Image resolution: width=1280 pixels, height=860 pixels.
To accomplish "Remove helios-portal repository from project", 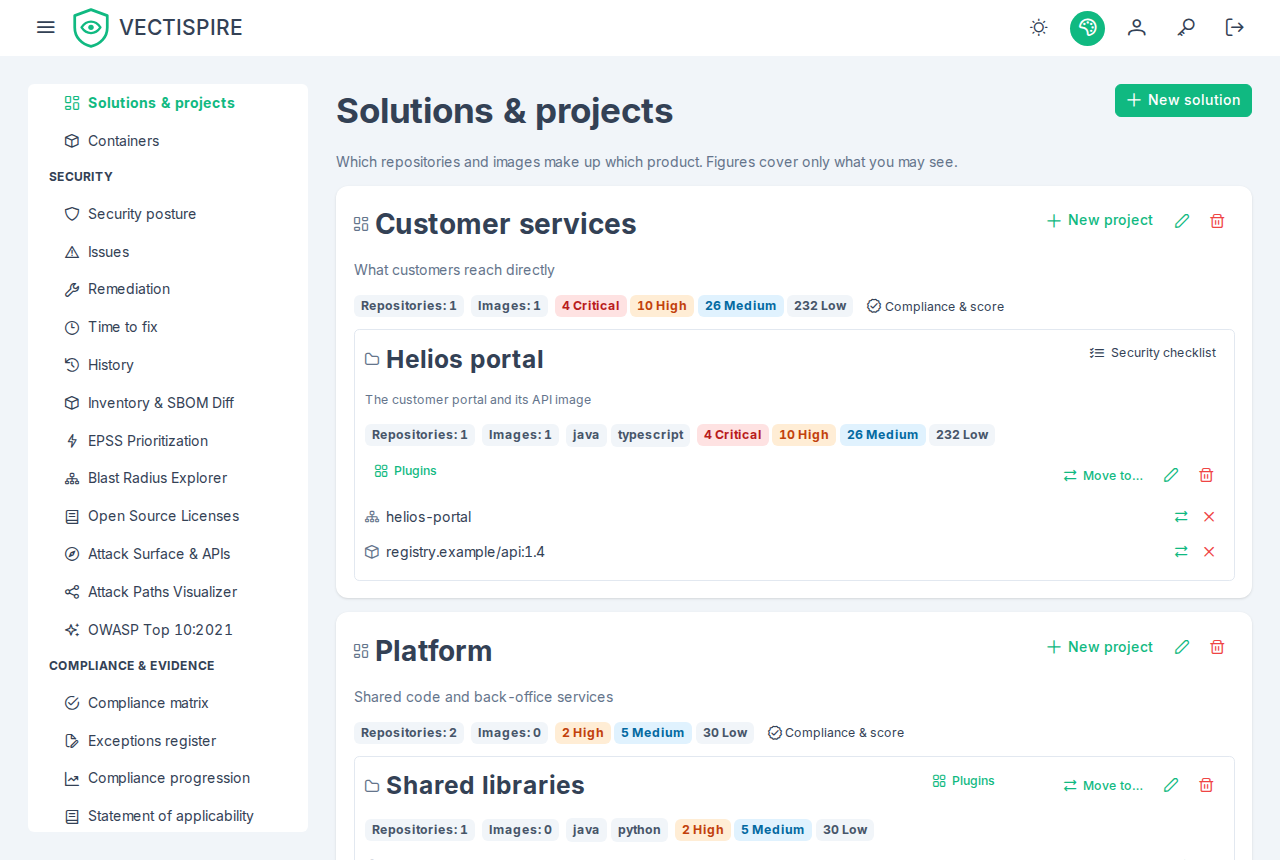I will point(1209,517).
